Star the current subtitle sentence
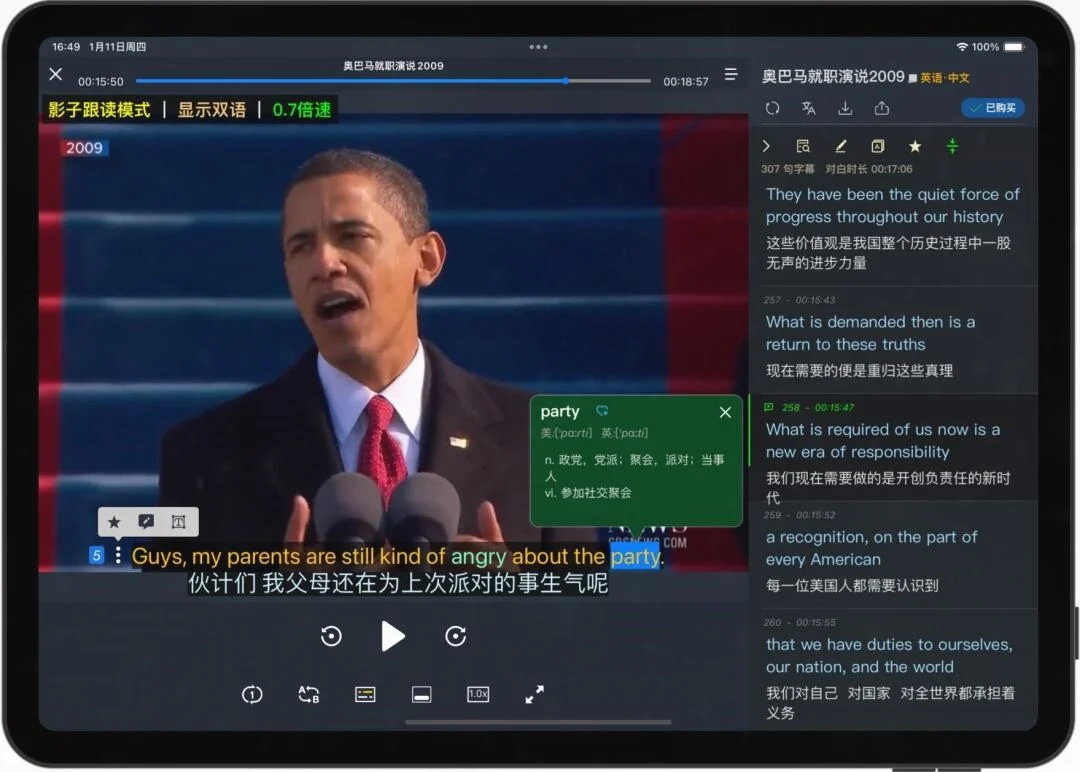This screenshot has height=772, width=1080. [114, 522]
